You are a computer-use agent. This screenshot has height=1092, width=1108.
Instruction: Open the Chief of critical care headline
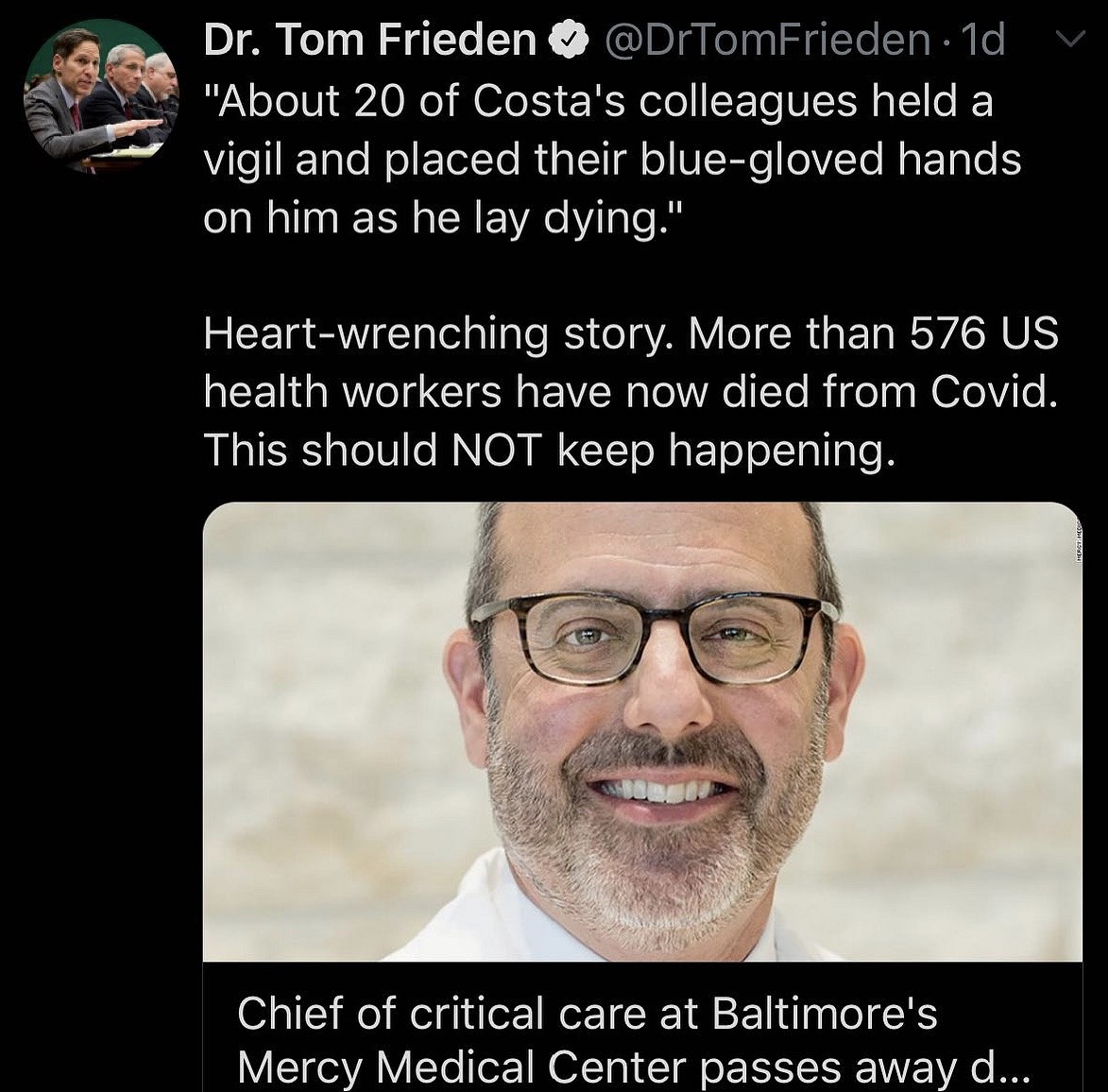[x=587, y=1014]
